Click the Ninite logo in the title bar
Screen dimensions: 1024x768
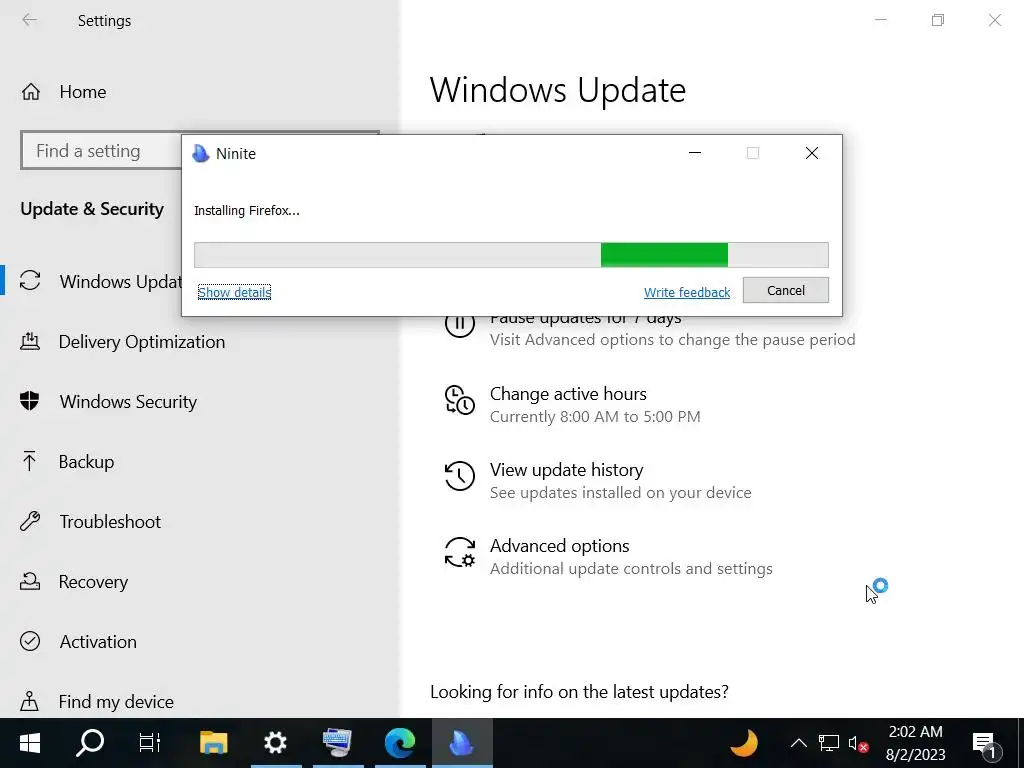pyautogui.click(x=200, y=153)
